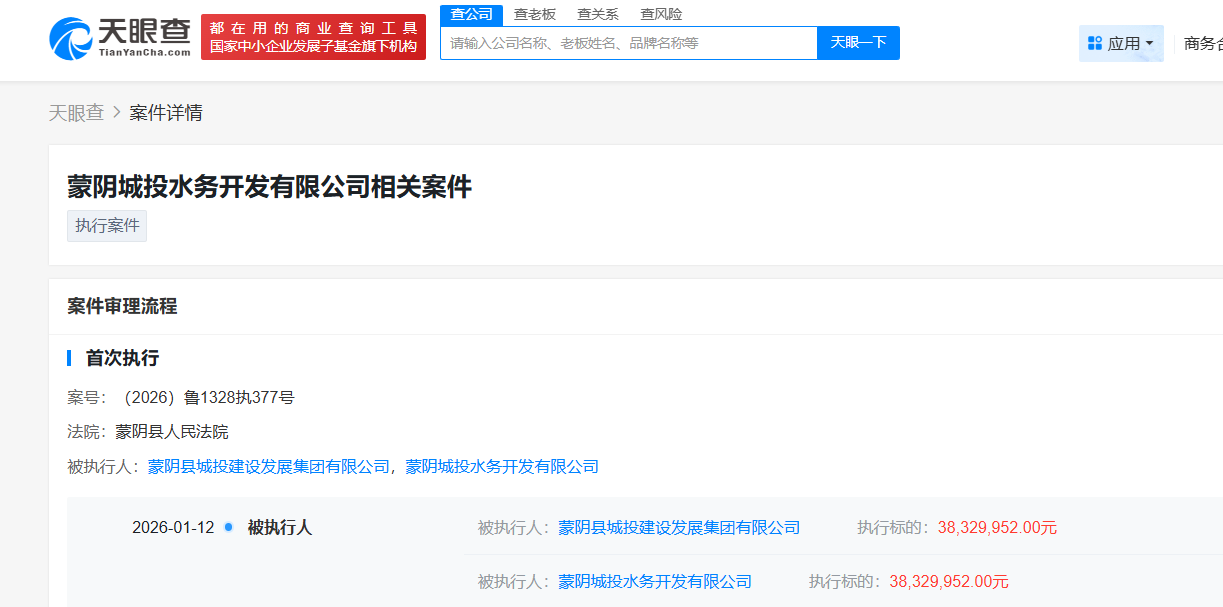Image resolution: width=1223 pixels, height=607 pixels.
Task: Click the grid icon beside 应用
Action: click(x=1094, y=43)
